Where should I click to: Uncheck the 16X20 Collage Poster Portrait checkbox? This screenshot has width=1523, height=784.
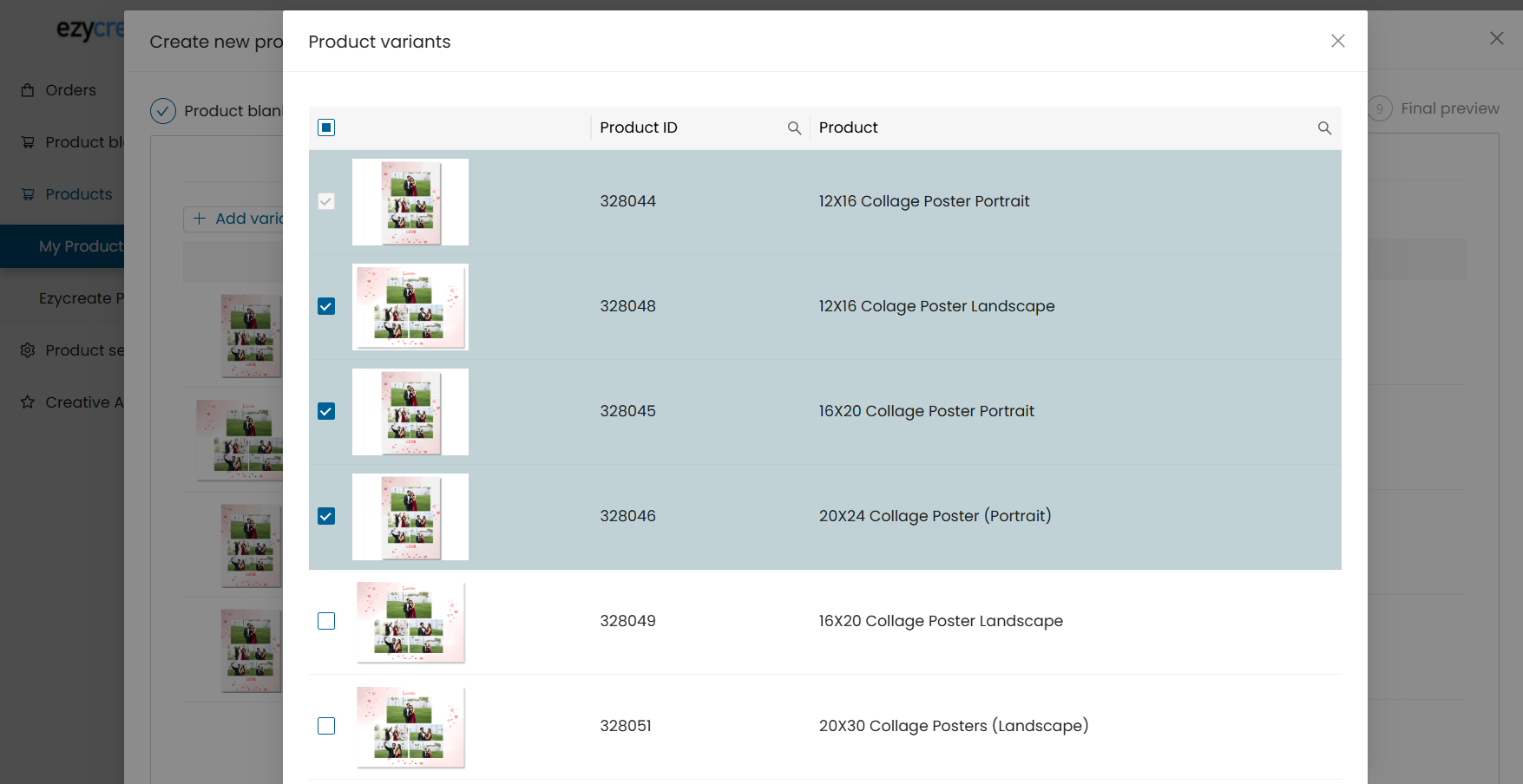click(326, 411)
